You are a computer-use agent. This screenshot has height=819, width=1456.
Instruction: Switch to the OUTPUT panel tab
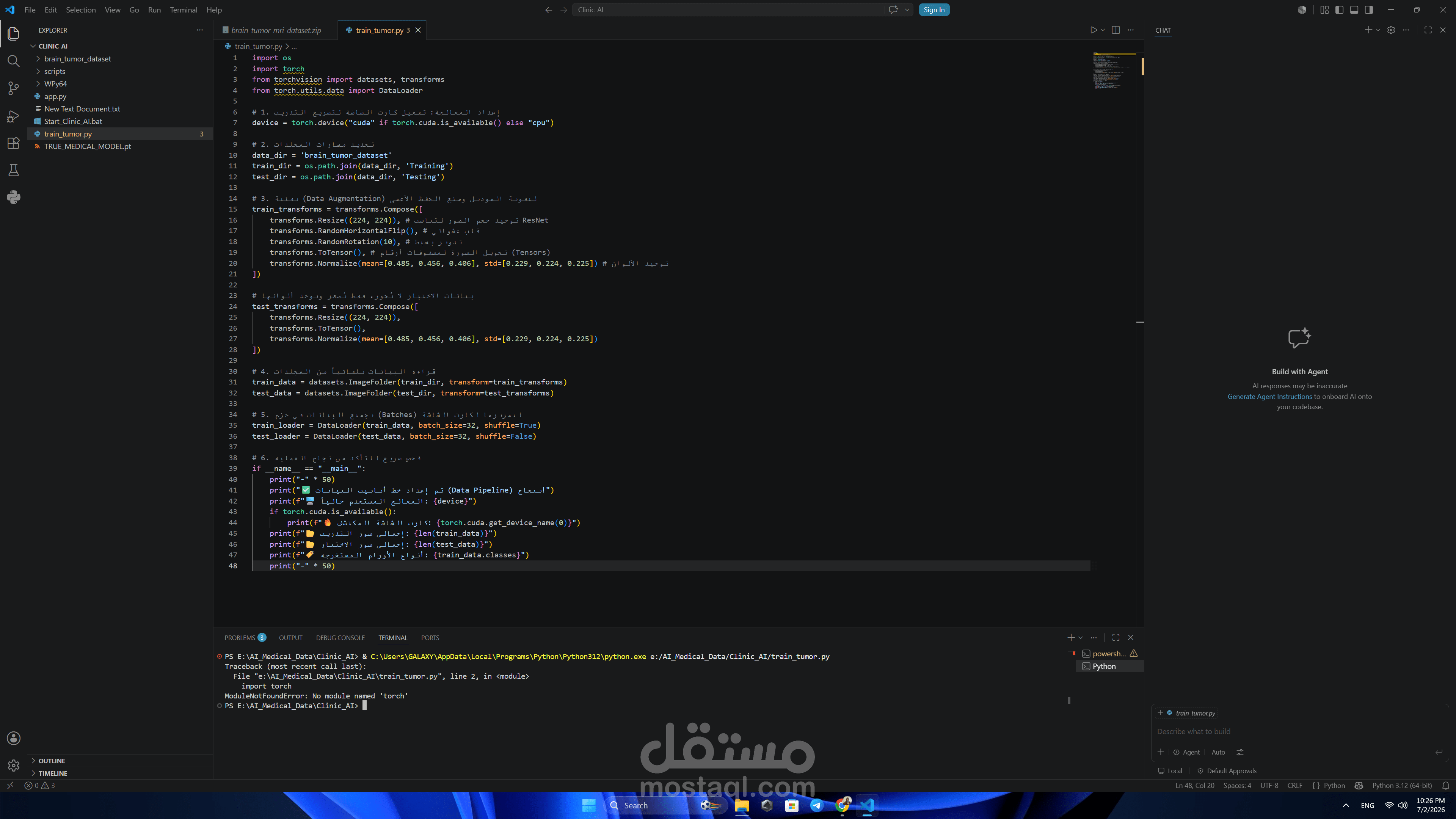[x=290, y=637]
